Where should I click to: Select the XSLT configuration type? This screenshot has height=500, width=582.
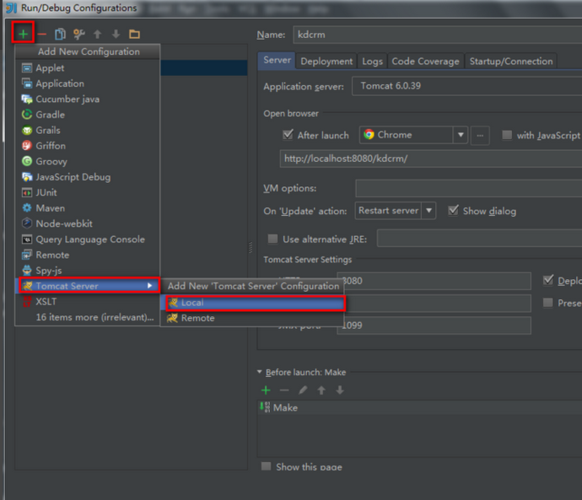88,301
